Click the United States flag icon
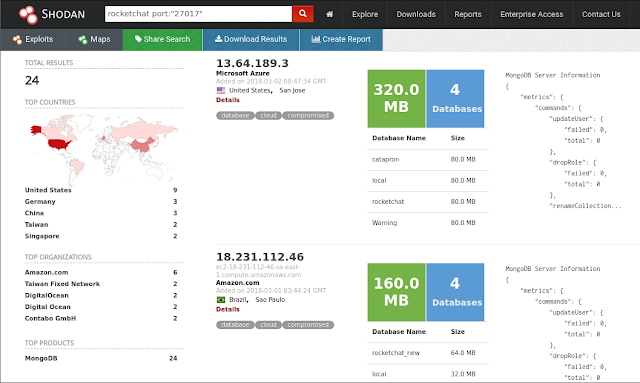This screenshot has width=640, height=383. click(x=221, y=90)
